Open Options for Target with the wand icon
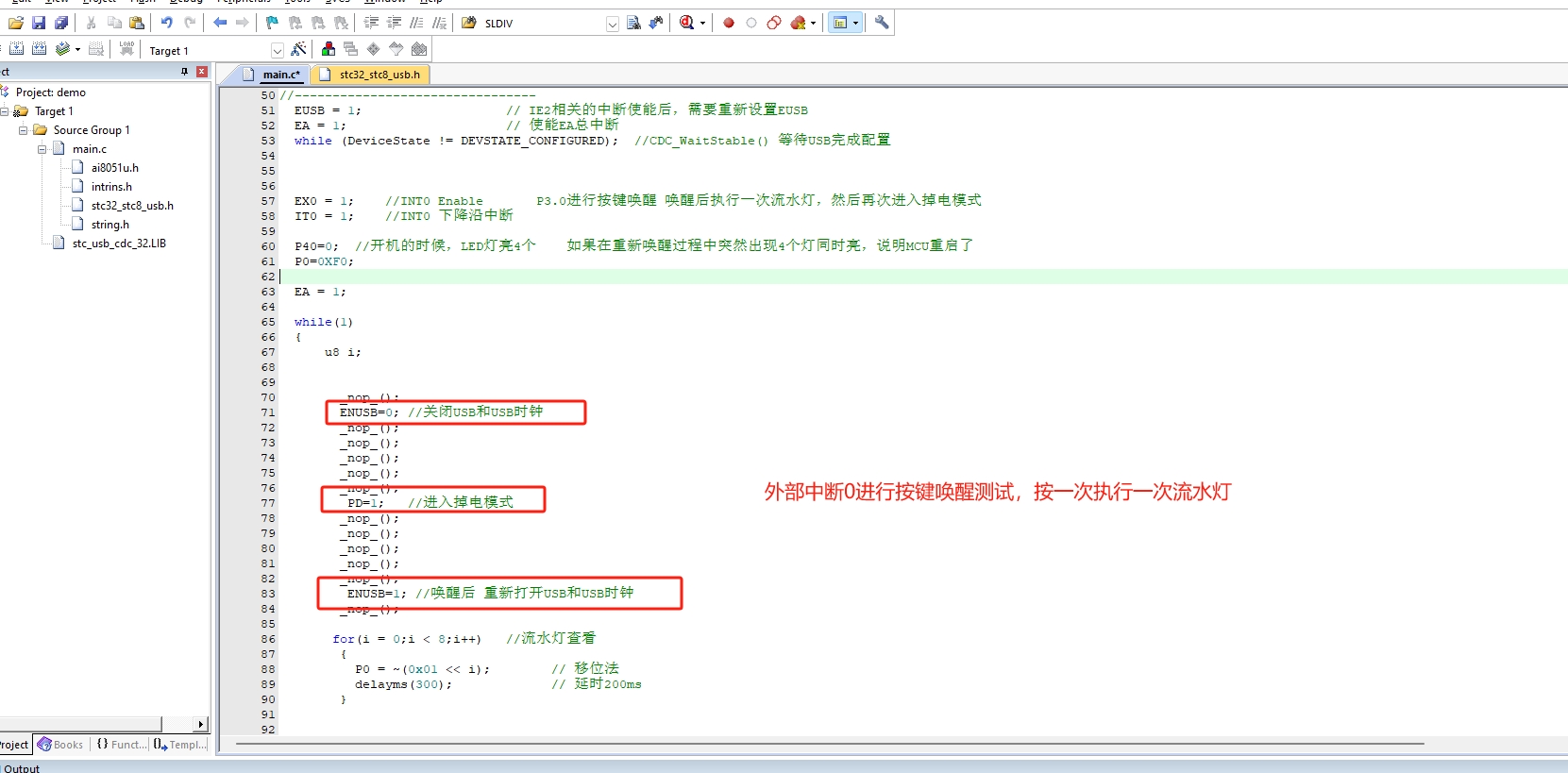The image size is (1568, 773). tap(299, 49)
